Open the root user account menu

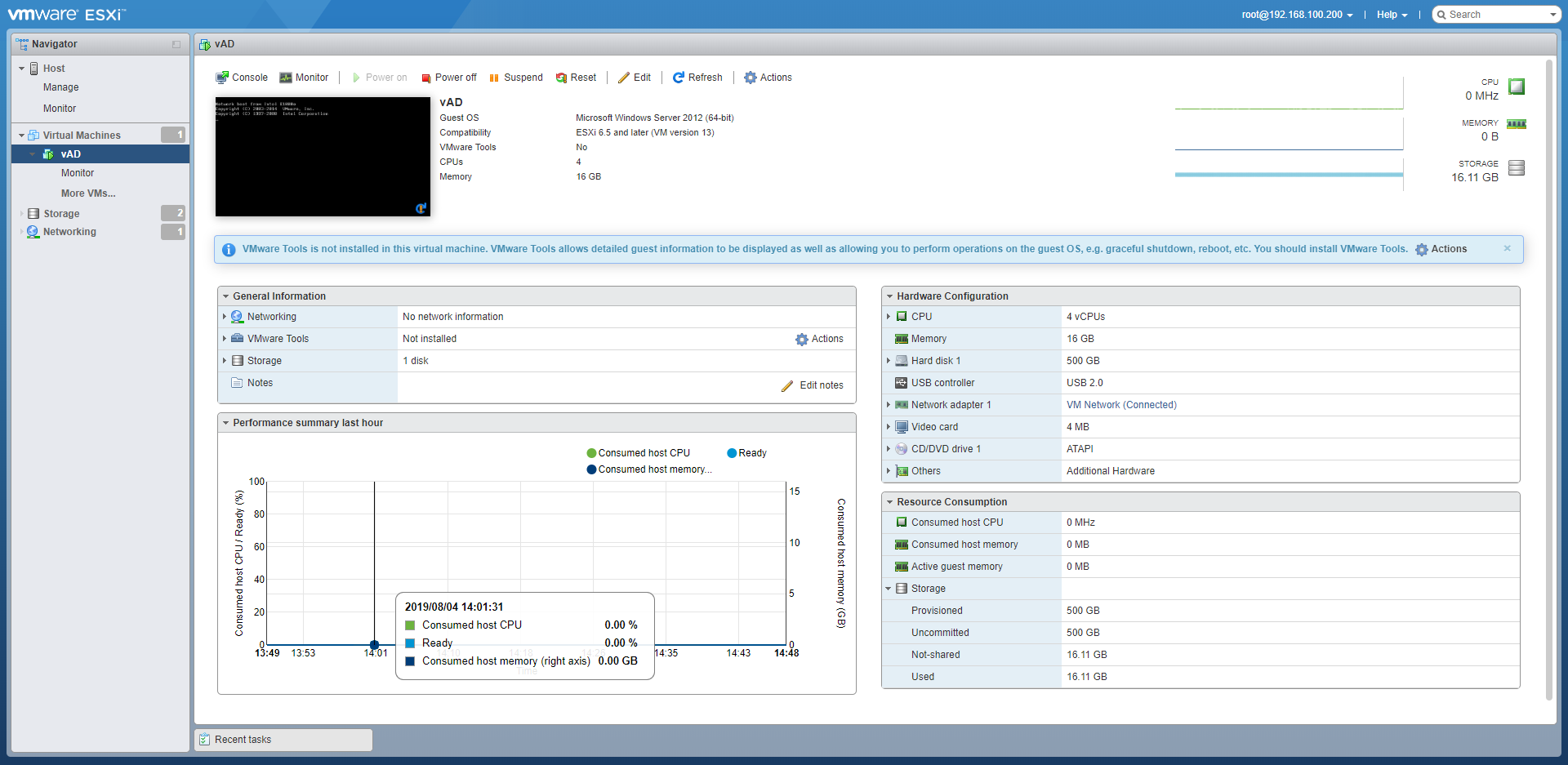coord(1297,15)
